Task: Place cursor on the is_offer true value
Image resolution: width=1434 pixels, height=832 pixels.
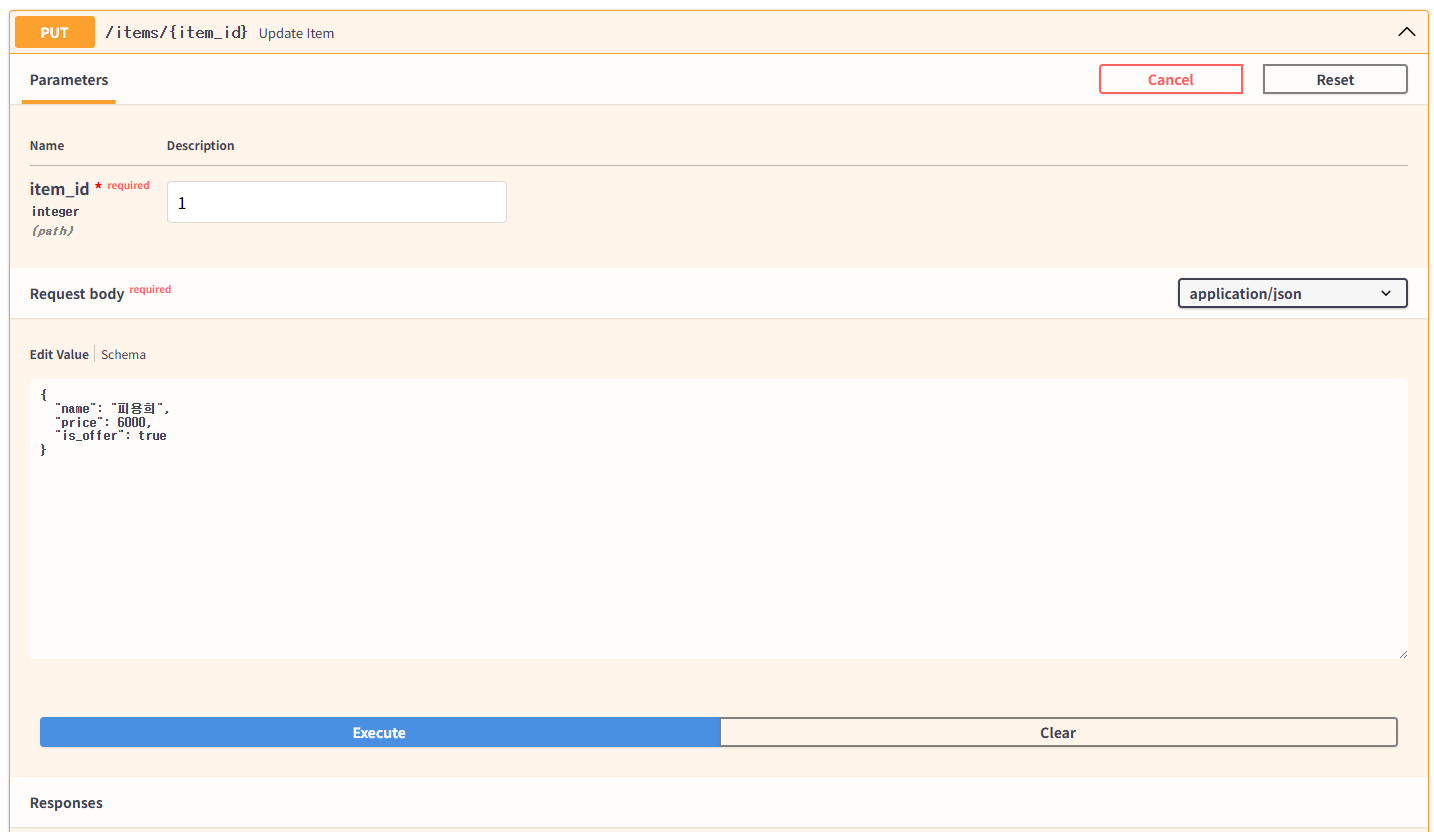Action: pyautogui.click(x=153, y=436)
